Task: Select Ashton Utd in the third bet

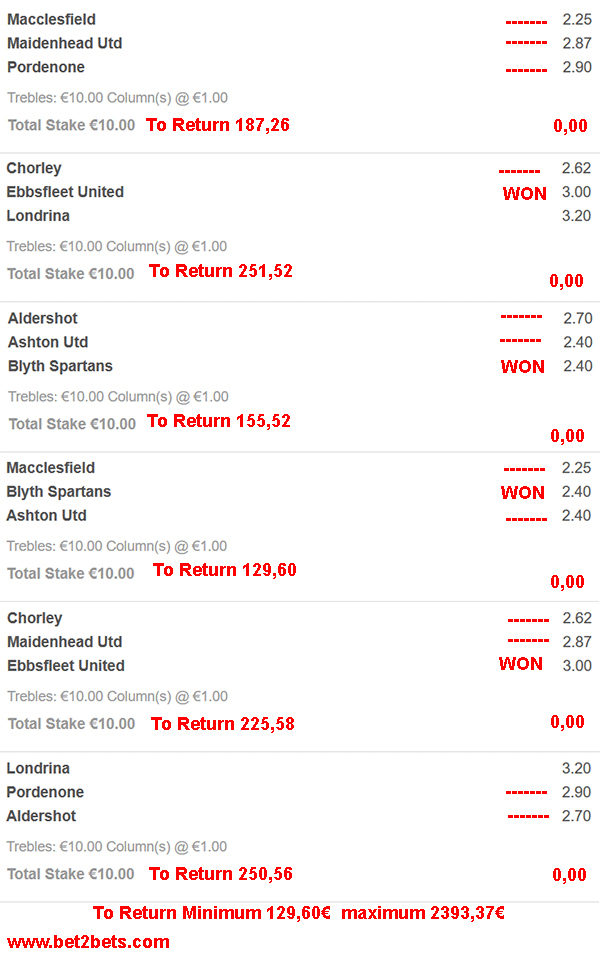Action: click(x=48, y=342)
